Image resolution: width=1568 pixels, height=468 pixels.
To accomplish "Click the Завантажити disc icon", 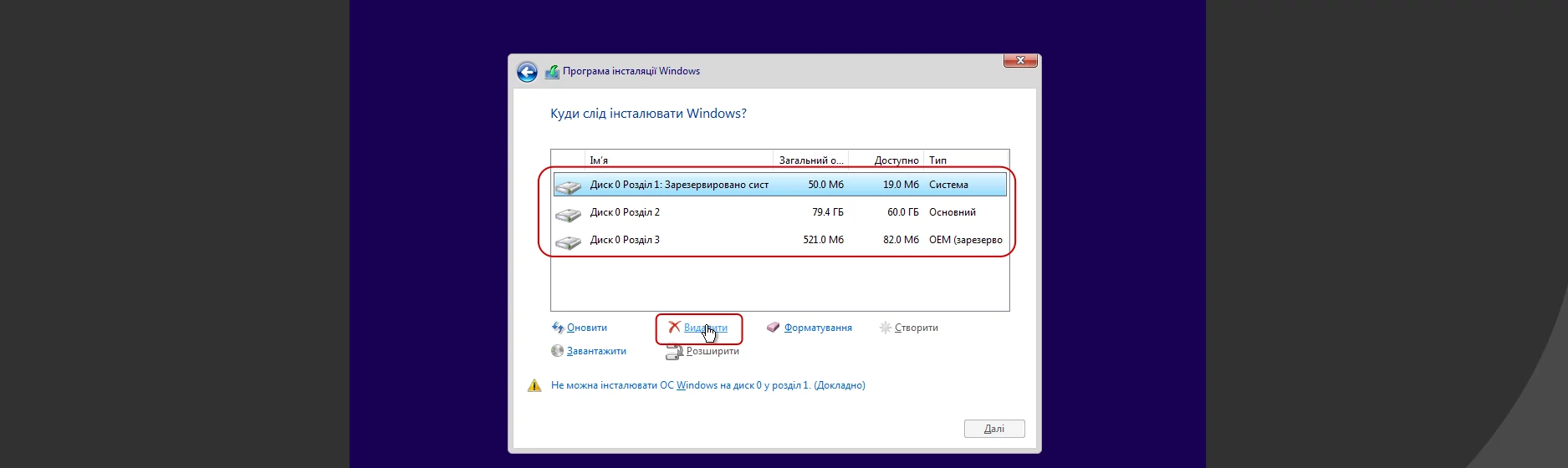I will (x=558, y=351).
